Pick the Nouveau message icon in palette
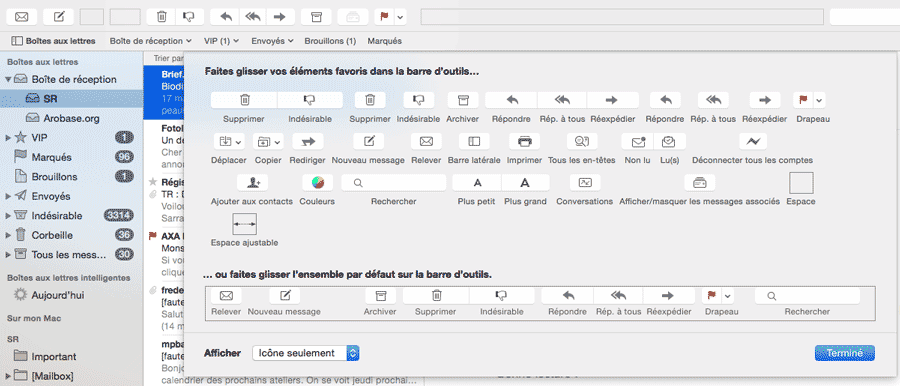 [368, 141]
